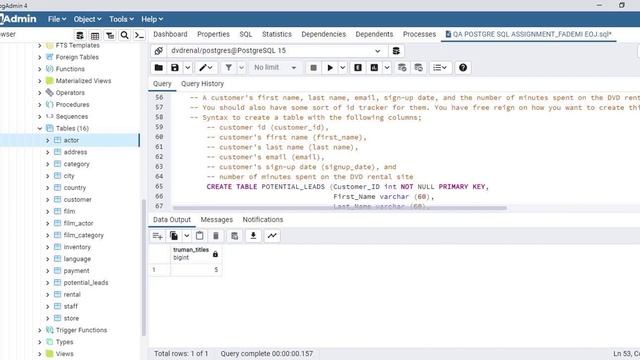Screen dimensions: 640x360
Task: Switch to the Dashboard tab
Action: (x=170, y=34)
